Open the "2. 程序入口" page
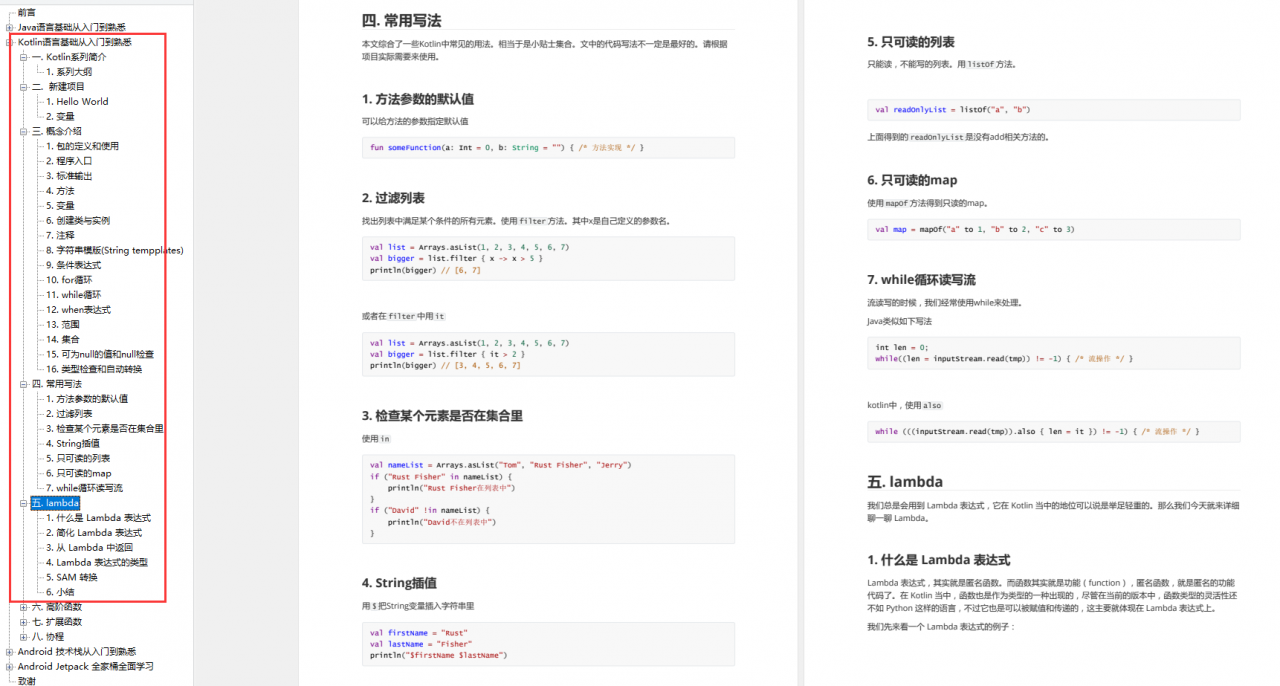1280x686 pixels. point(68,160)
